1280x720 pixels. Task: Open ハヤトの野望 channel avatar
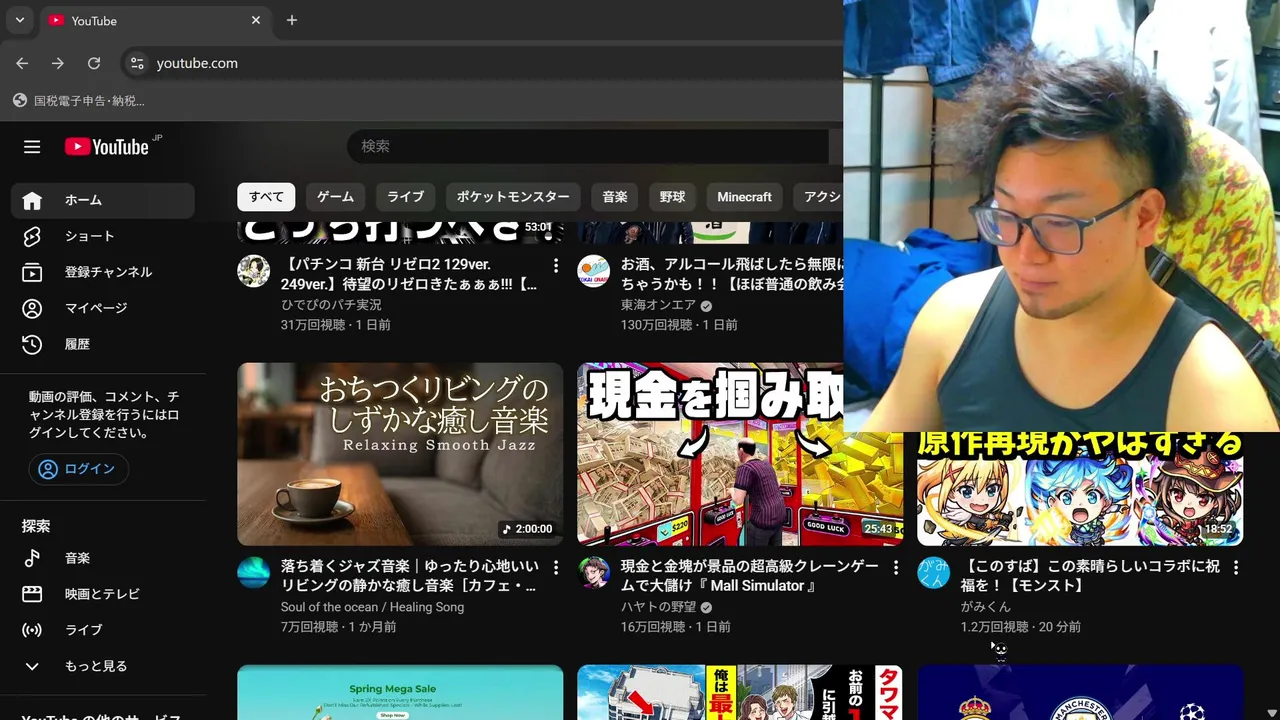pyautogui.click(x=593, y=573)
